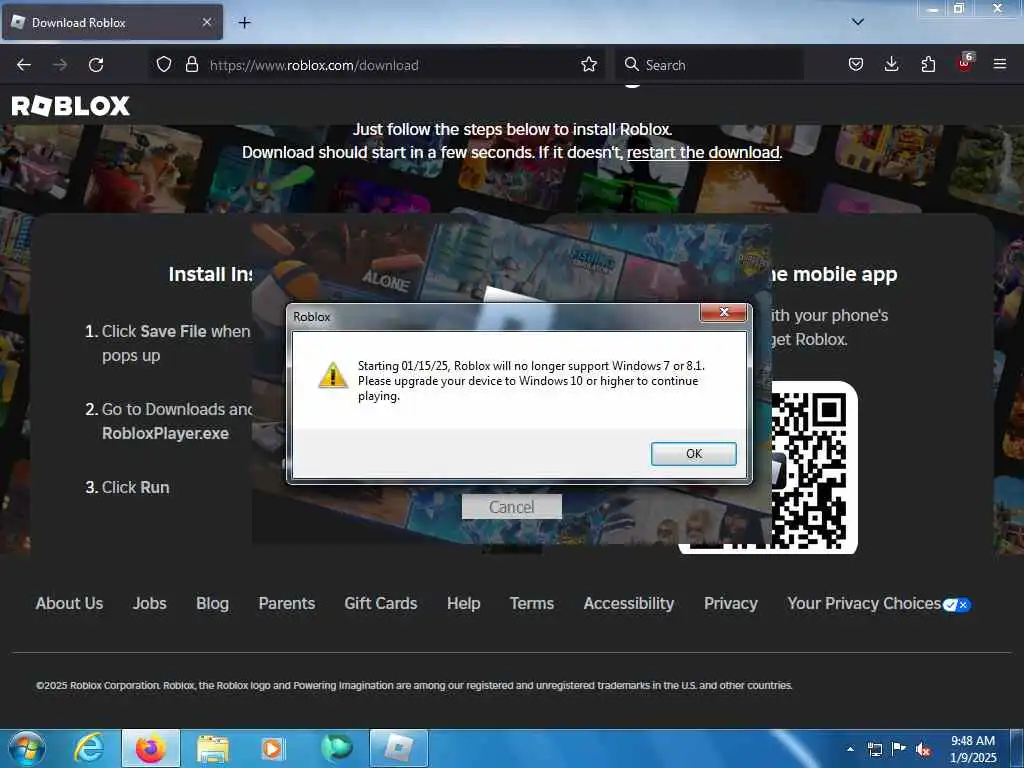
Task: Open a new browser tab
Action: coord(244,23)
